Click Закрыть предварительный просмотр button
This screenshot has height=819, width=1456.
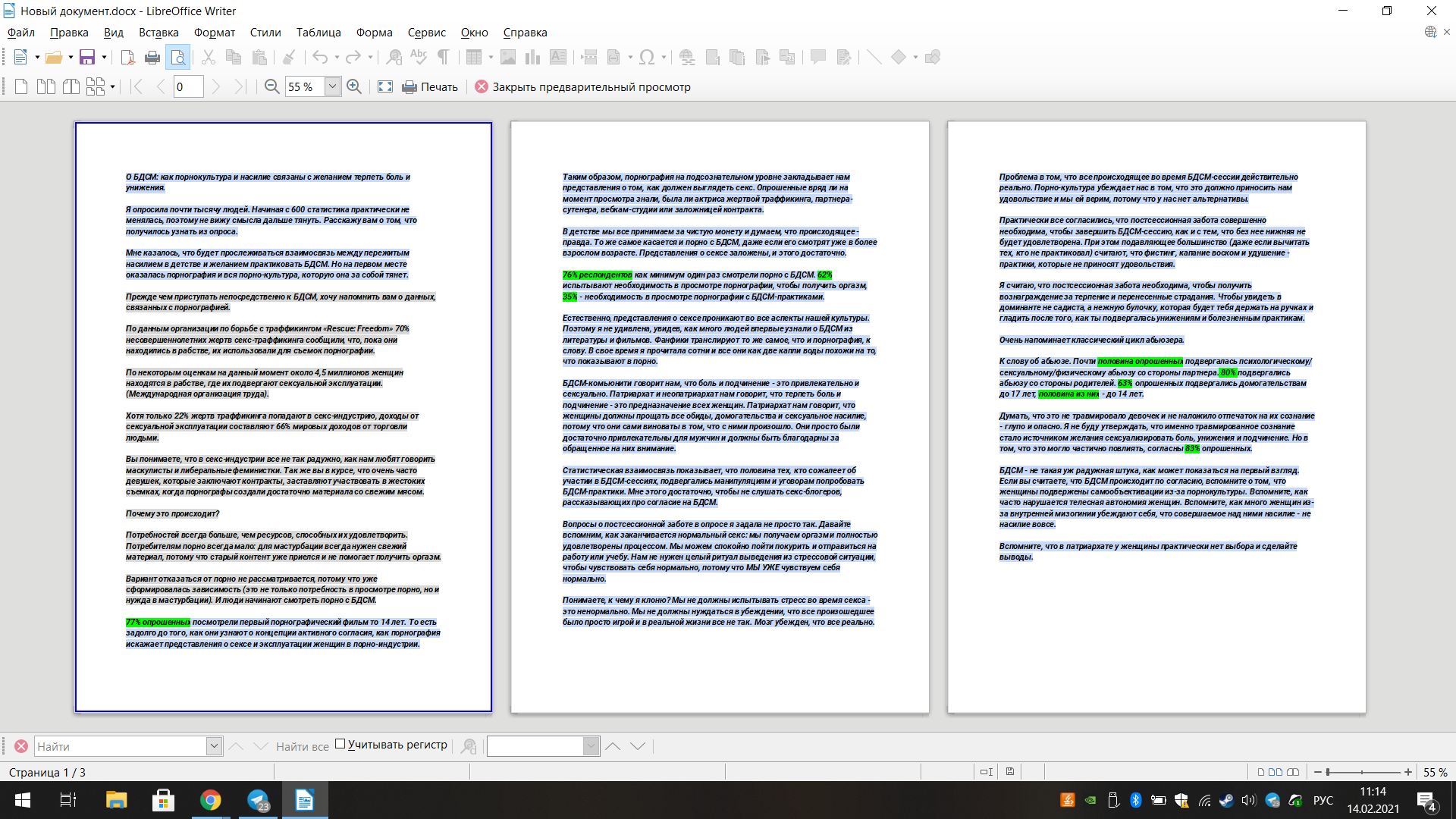click(x=582, y=86)
